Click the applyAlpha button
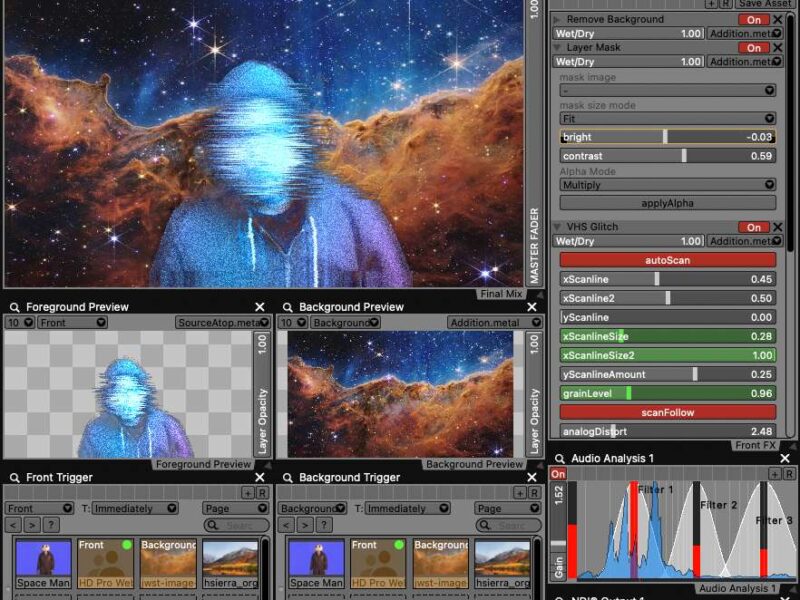 pos(667,203)
